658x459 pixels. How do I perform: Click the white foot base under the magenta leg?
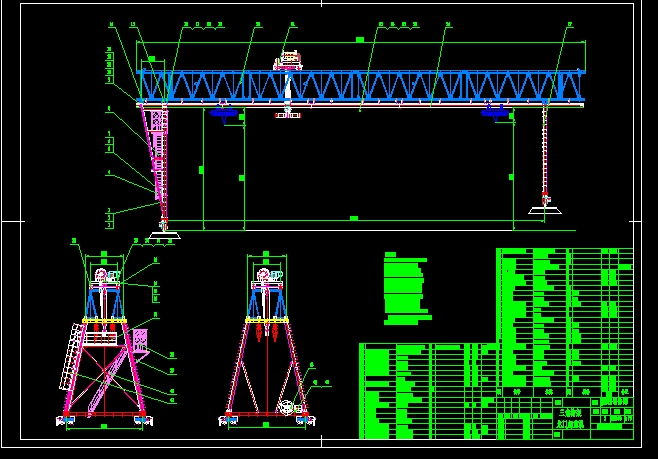(164, 235)
